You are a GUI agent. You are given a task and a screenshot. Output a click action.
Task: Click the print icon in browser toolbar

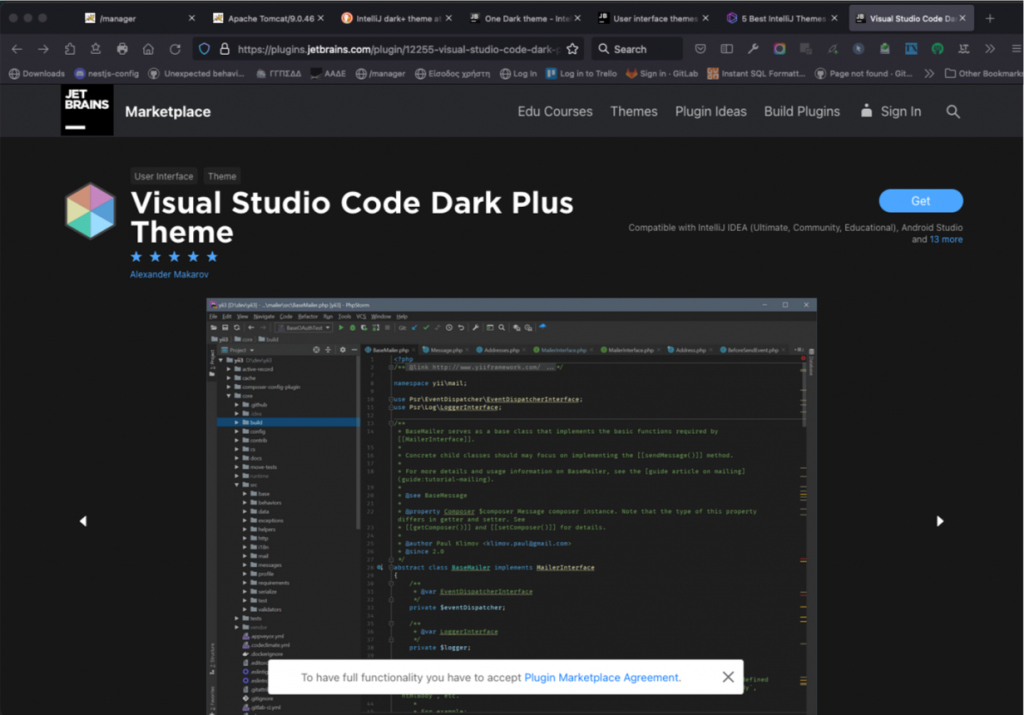(122, 49)
